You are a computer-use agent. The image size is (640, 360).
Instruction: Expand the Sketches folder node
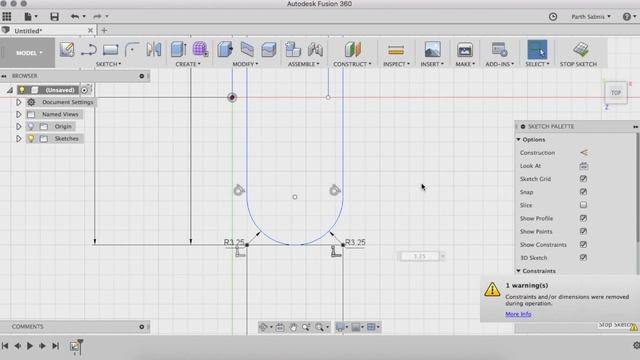[x=18, y=139]
